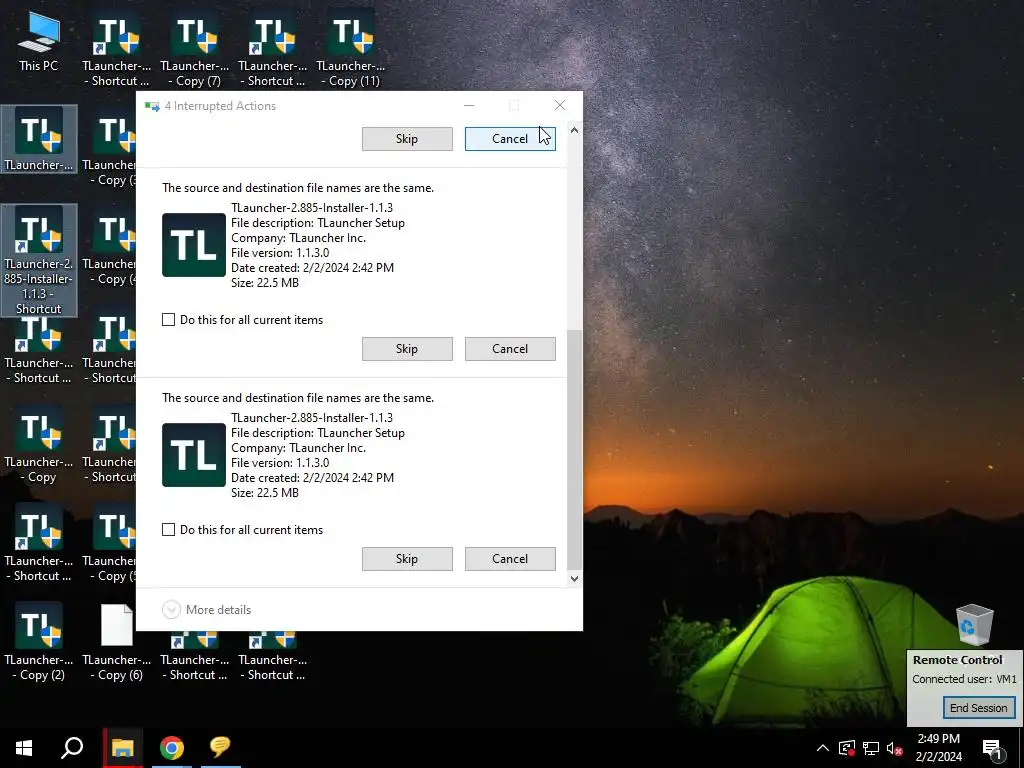Viewport: 1024px width, 768px height.
Task: Click the dialog scrollbar down arrow
Action: click(x=574, y=579)
